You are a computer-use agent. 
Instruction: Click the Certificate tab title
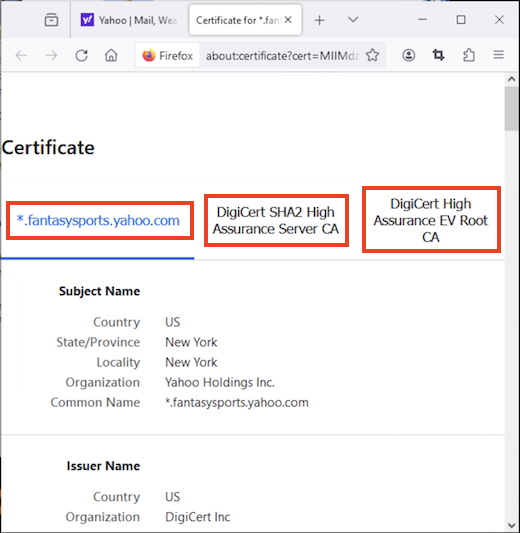[x=239, y=20]
